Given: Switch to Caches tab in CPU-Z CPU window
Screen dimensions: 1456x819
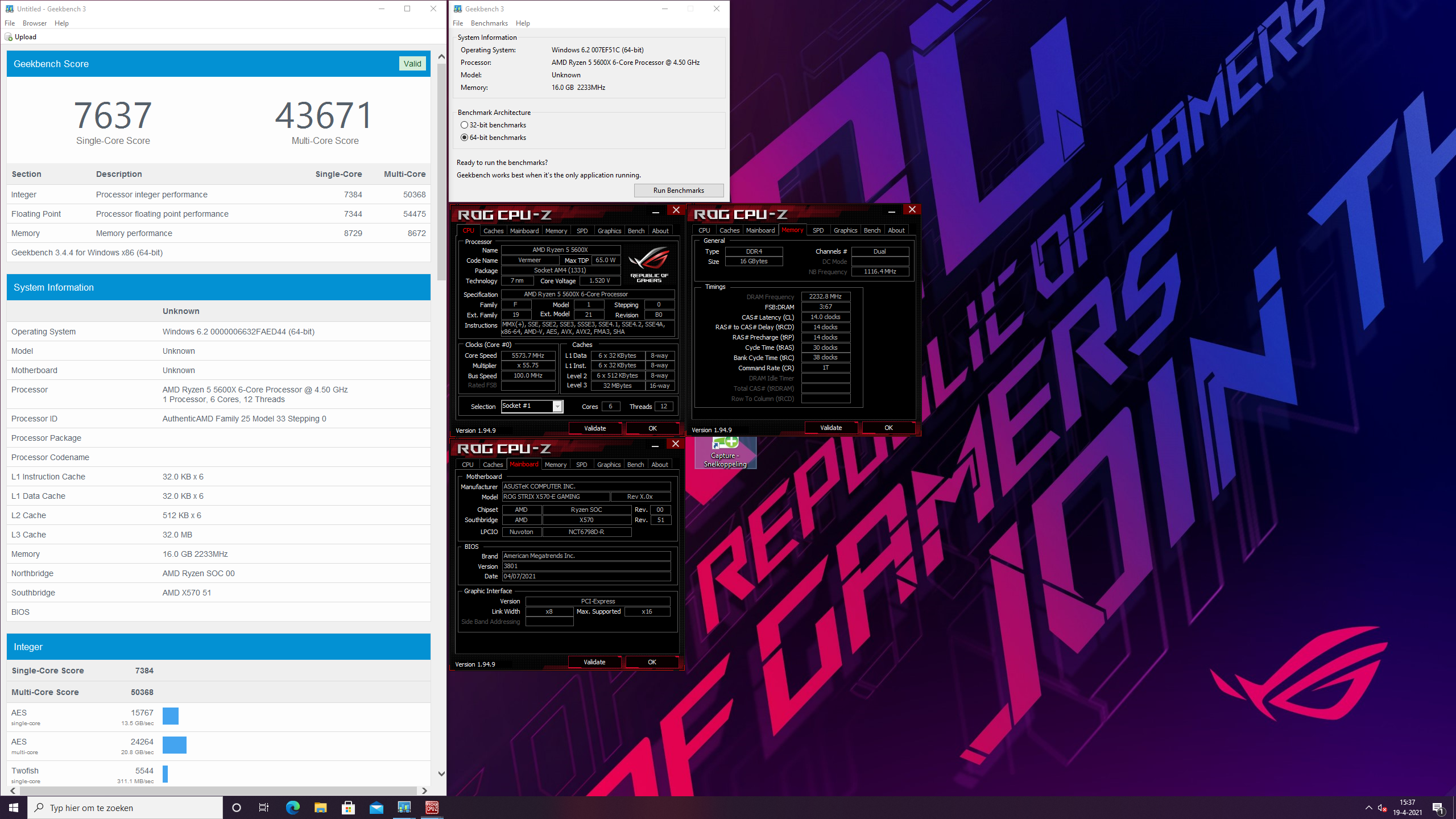Looking at the screenshot, I should coord(493,231).
